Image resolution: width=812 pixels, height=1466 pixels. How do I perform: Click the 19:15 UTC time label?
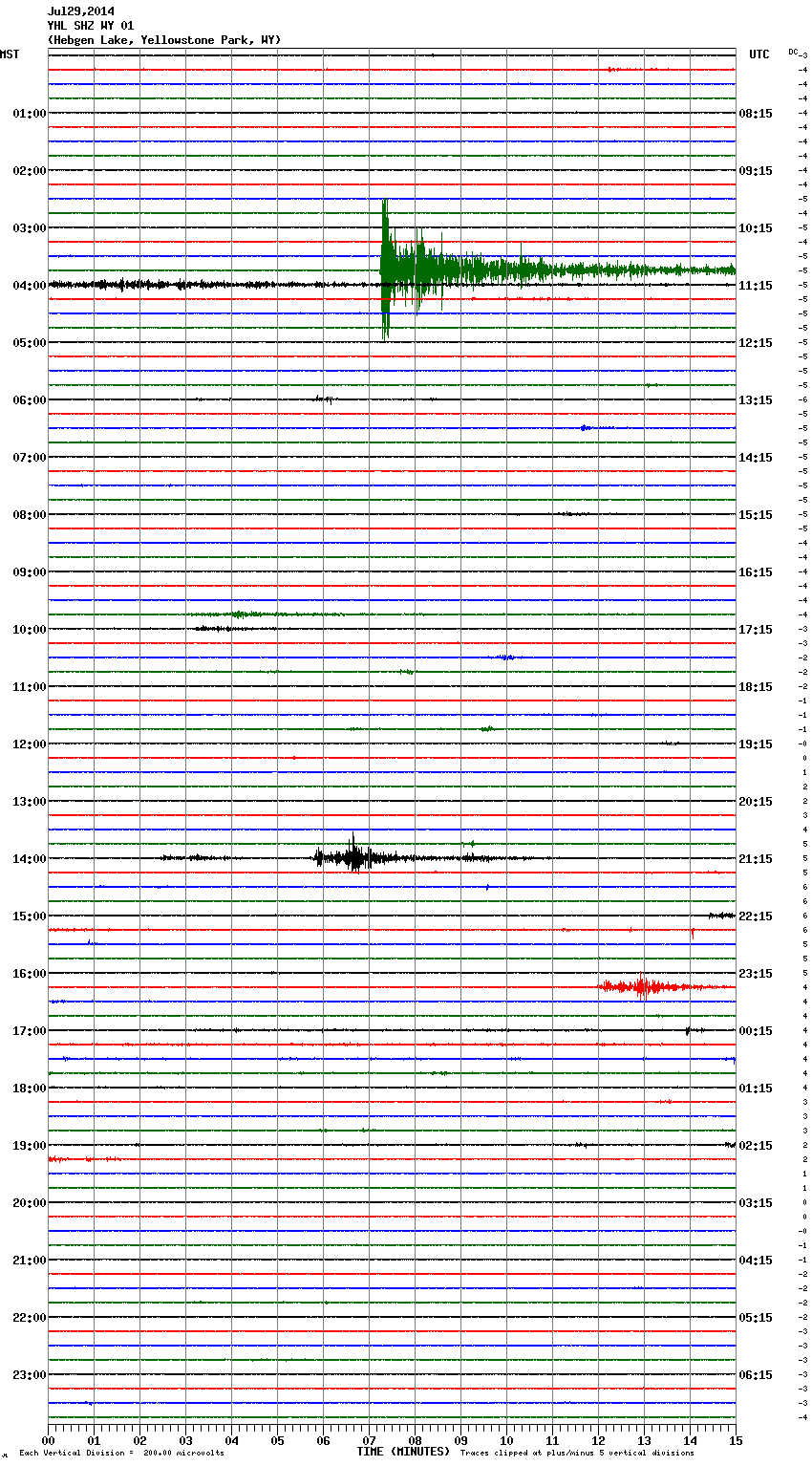coord(756,744)
